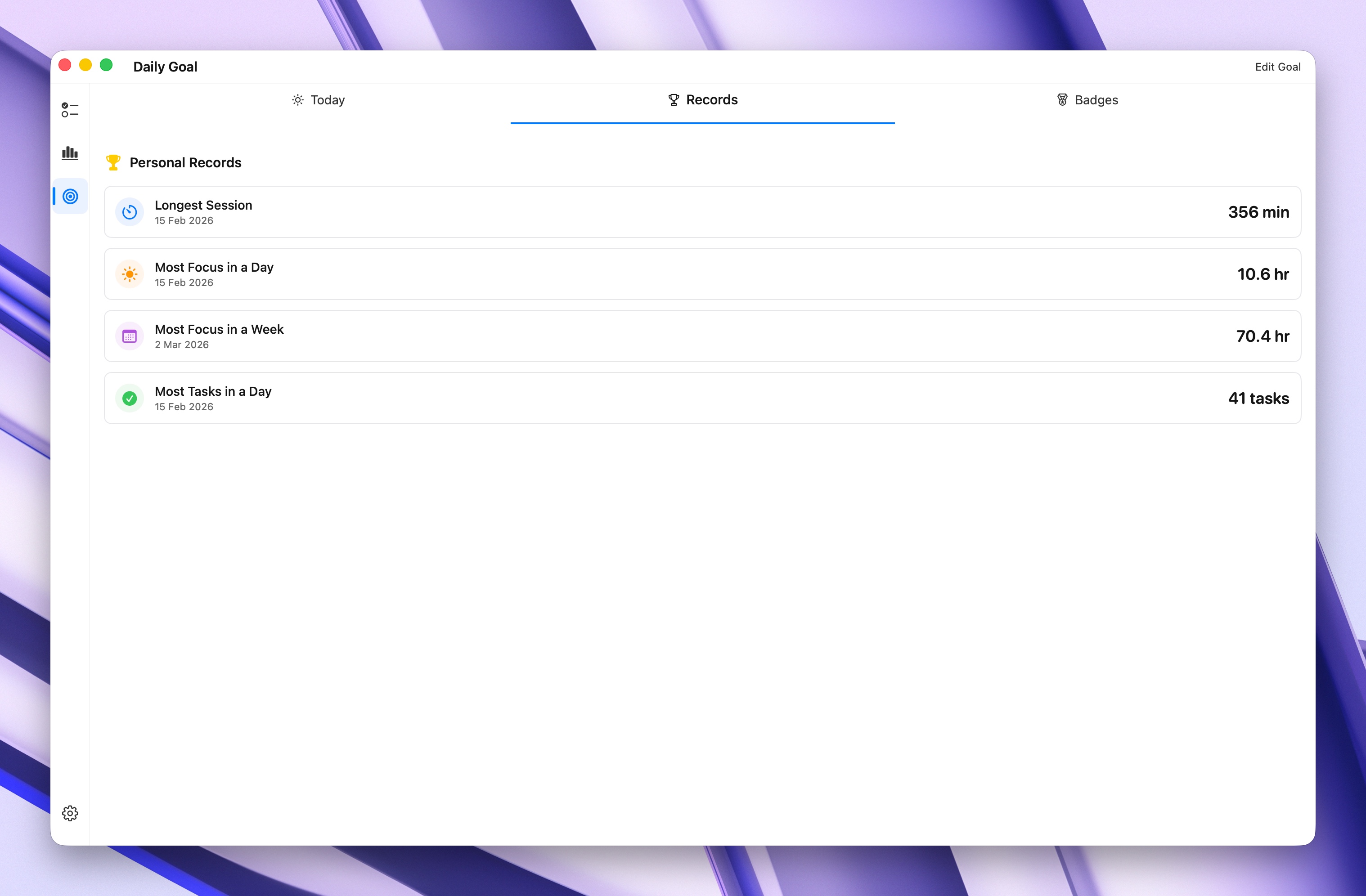1366x896 pixels.
Task: Click the orange sun icon in Most Focus in a Day
Action: tap(130, 274)
